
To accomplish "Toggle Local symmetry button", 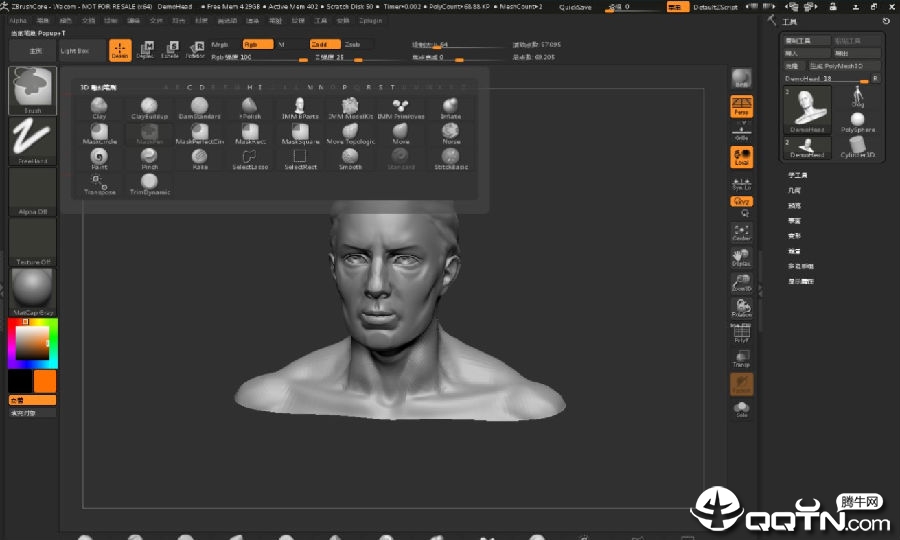I will point(742,157).
